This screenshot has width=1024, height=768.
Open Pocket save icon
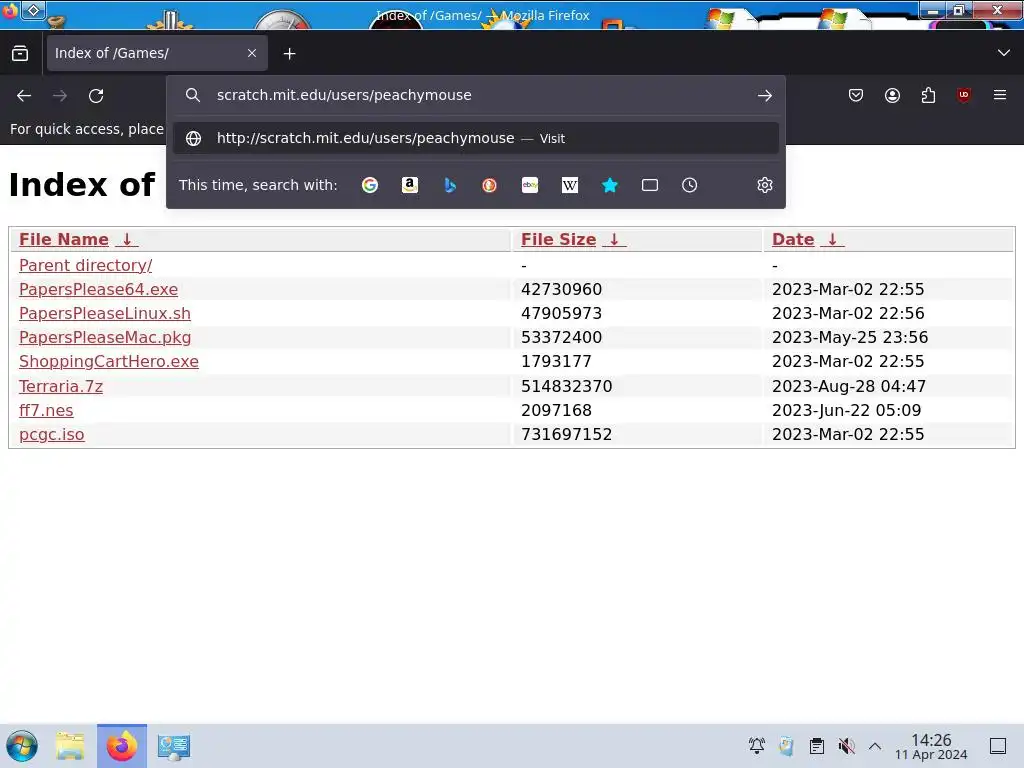(x=856, y=95)
